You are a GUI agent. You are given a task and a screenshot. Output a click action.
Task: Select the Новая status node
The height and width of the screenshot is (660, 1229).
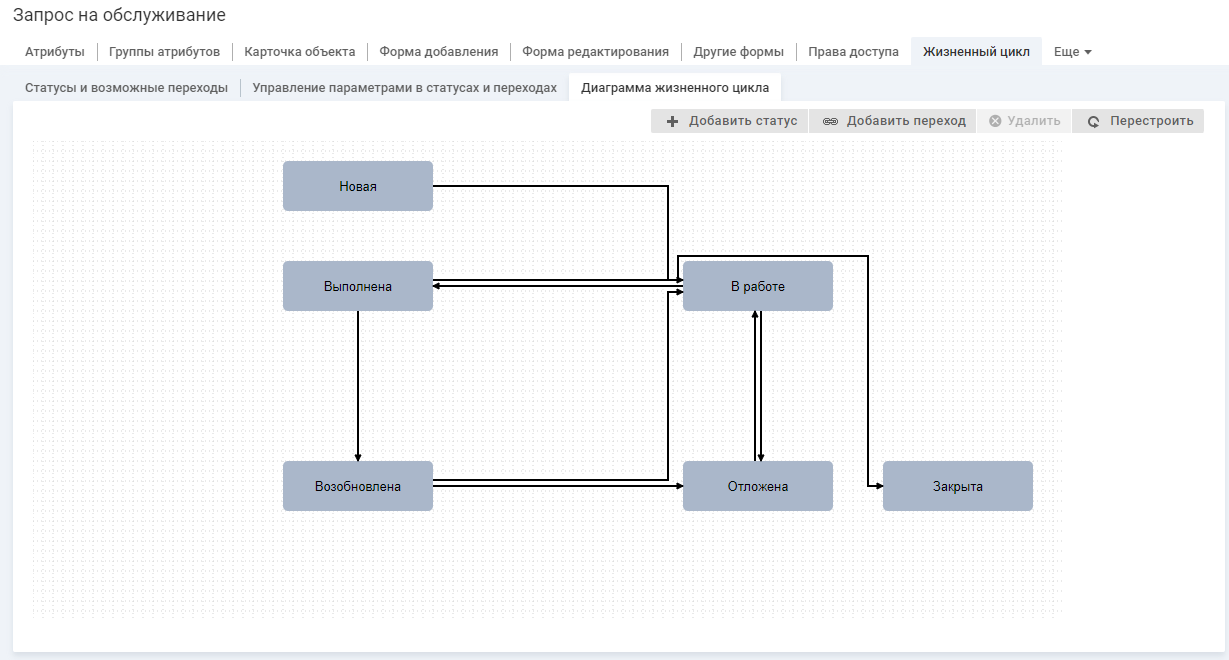pyautogui.click(x=358, y=186)
